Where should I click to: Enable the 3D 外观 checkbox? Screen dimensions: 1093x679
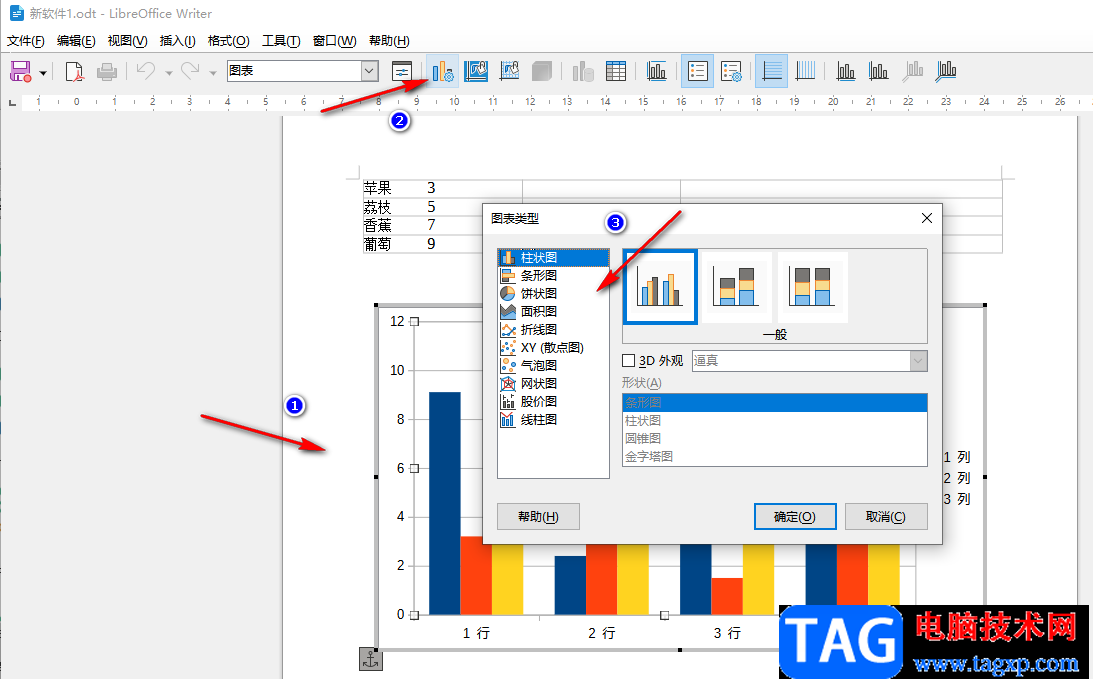629,360
